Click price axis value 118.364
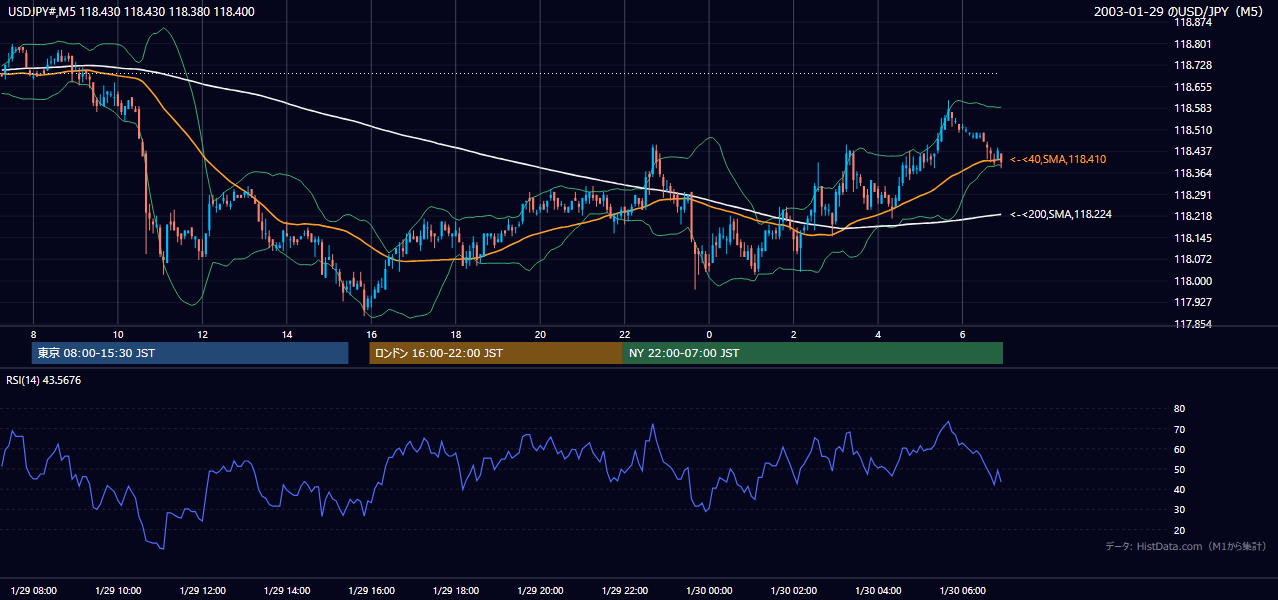1278x600 pixels. [1193, 173]
